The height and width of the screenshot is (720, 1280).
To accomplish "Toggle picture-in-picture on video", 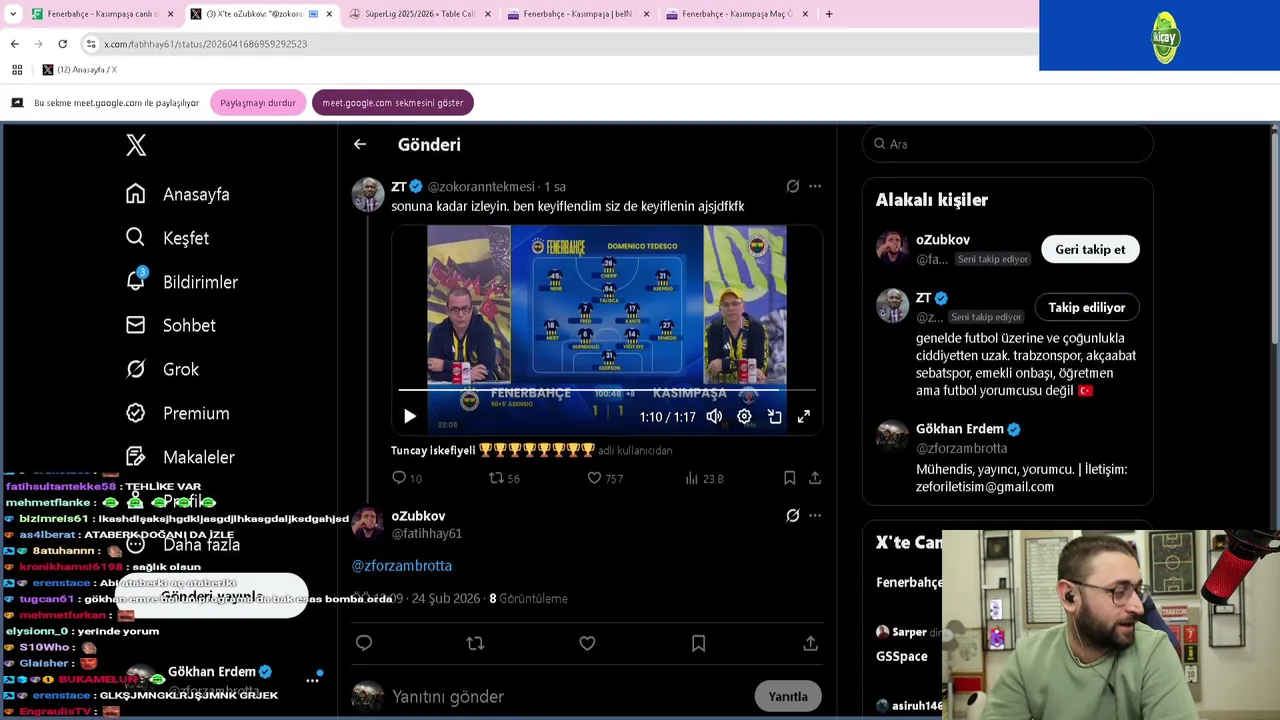I will [x=774, y=416].
